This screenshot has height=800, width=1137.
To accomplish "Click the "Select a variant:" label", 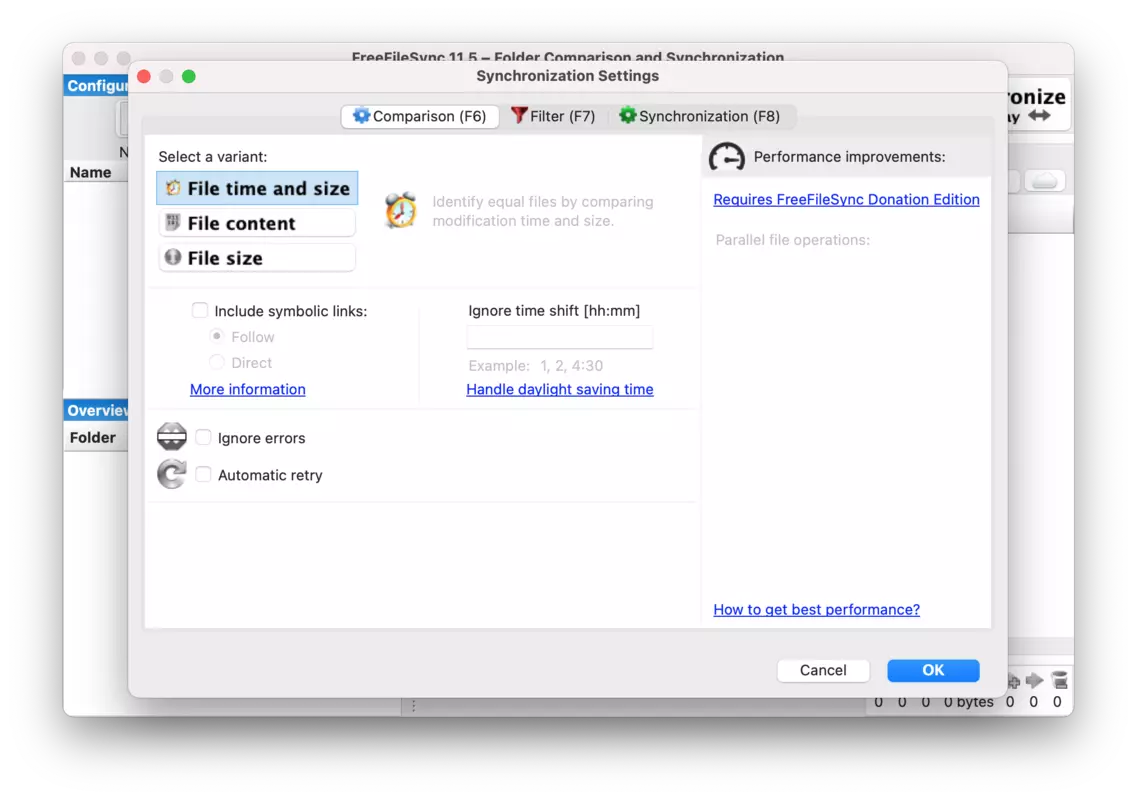I will pos(212,157).
